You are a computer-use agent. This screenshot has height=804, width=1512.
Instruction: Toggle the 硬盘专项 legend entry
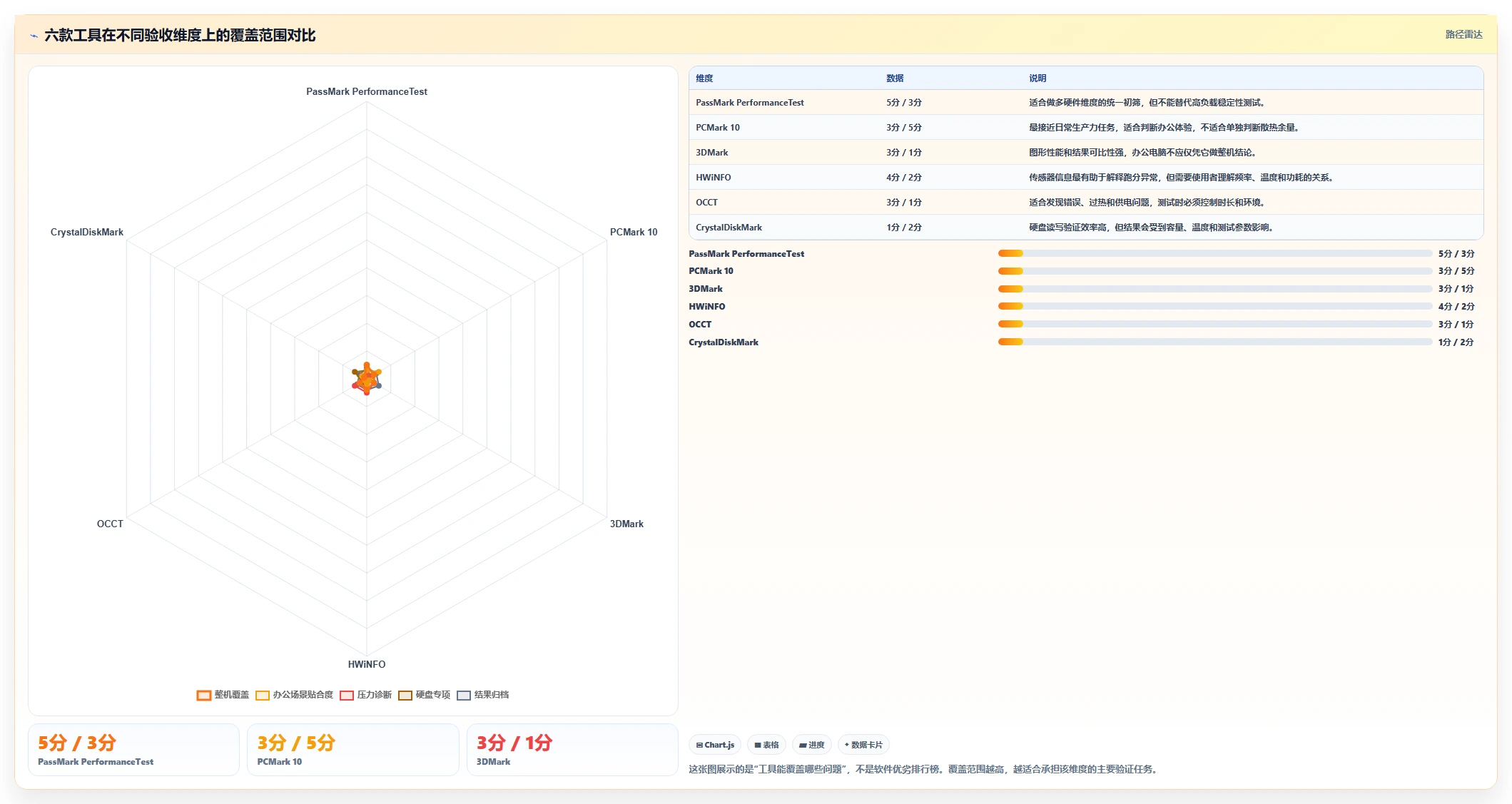click(x=424, y=695)
